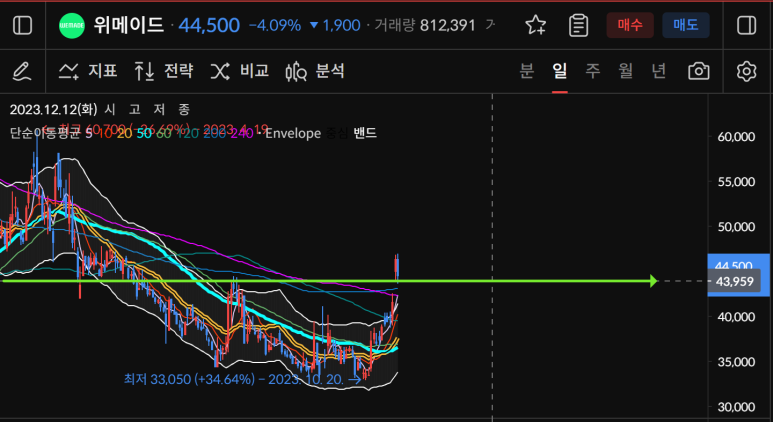Click the 2023.12.12(화) date label
The width and height of the screenshot is (773, 422).
click(x=54, y=109)
